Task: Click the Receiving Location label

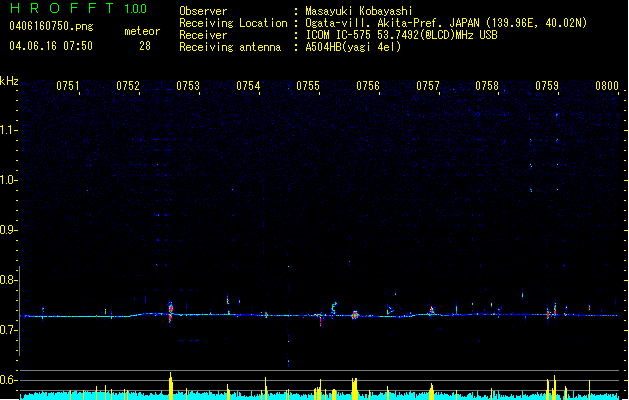Action: [233, 23]
